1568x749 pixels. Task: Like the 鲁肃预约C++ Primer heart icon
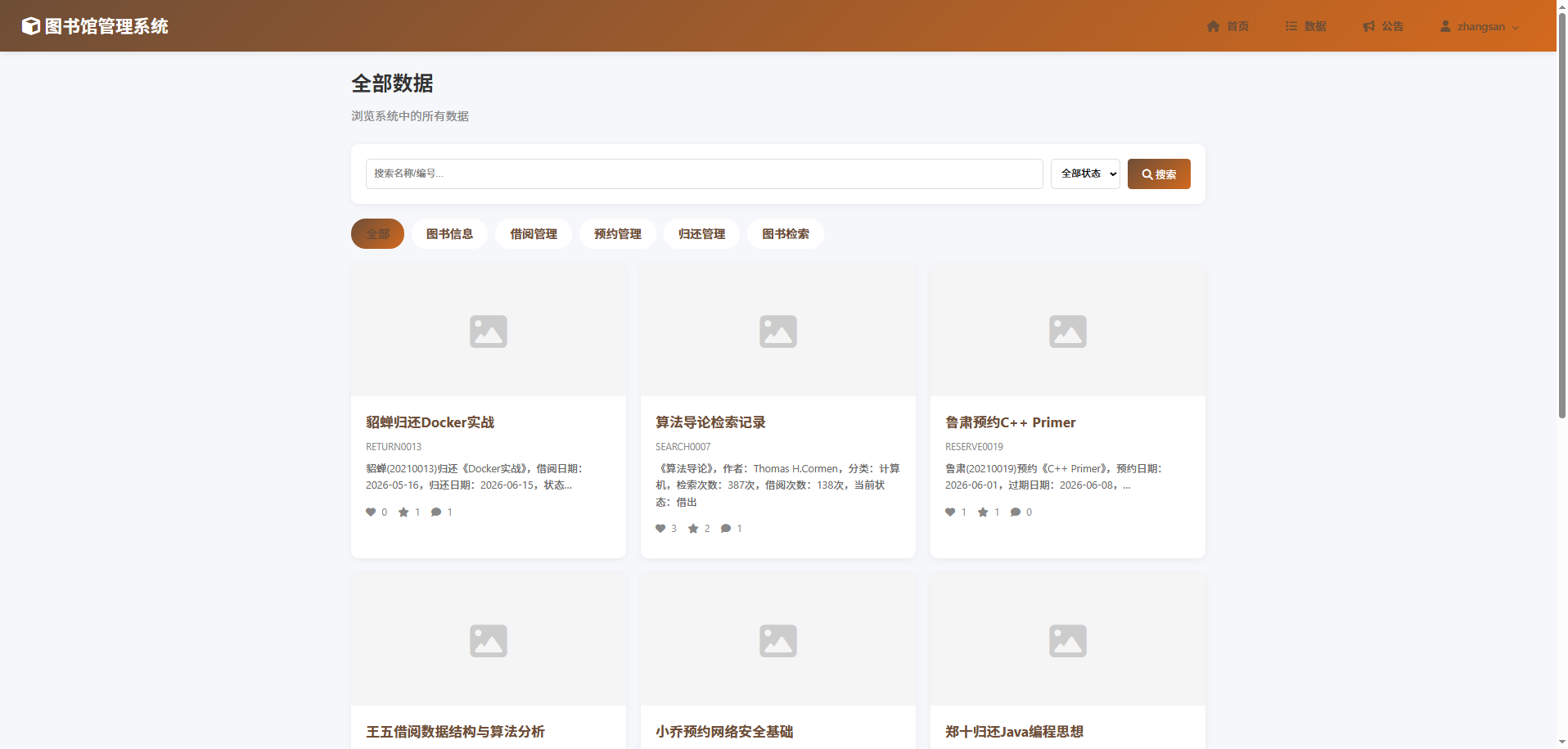point(950,512)
